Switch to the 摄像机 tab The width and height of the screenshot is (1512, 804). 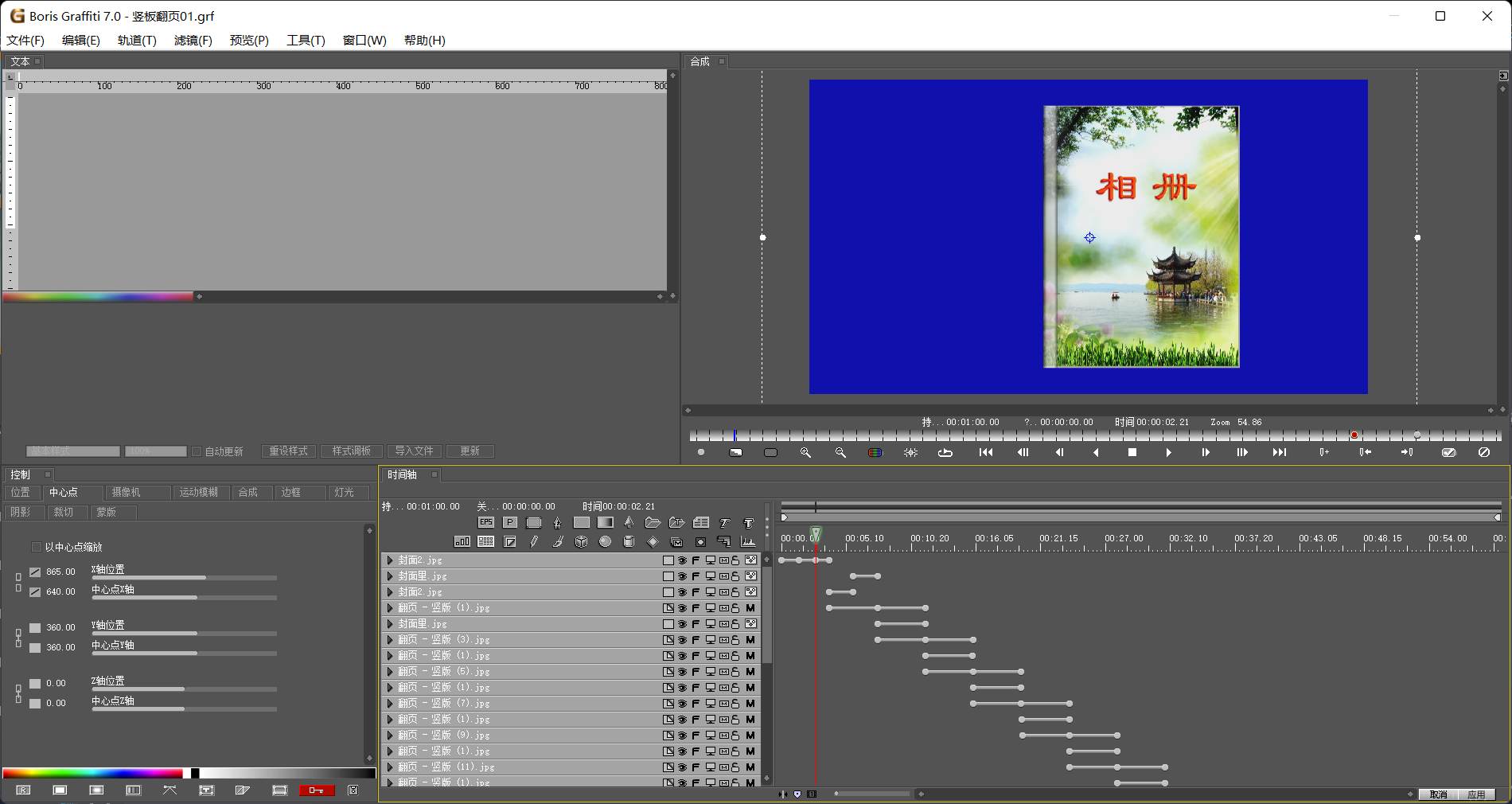click(137, 493)
